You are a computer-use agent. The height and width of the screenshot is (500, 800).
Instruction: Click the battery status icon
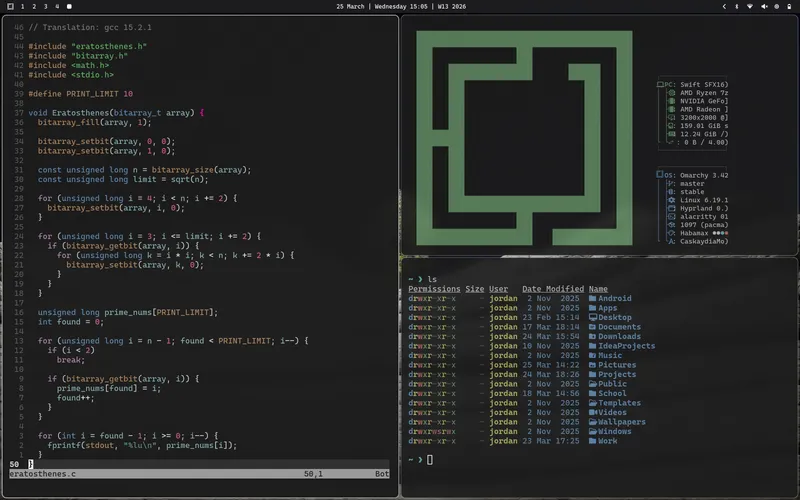[x=789, y=7]
